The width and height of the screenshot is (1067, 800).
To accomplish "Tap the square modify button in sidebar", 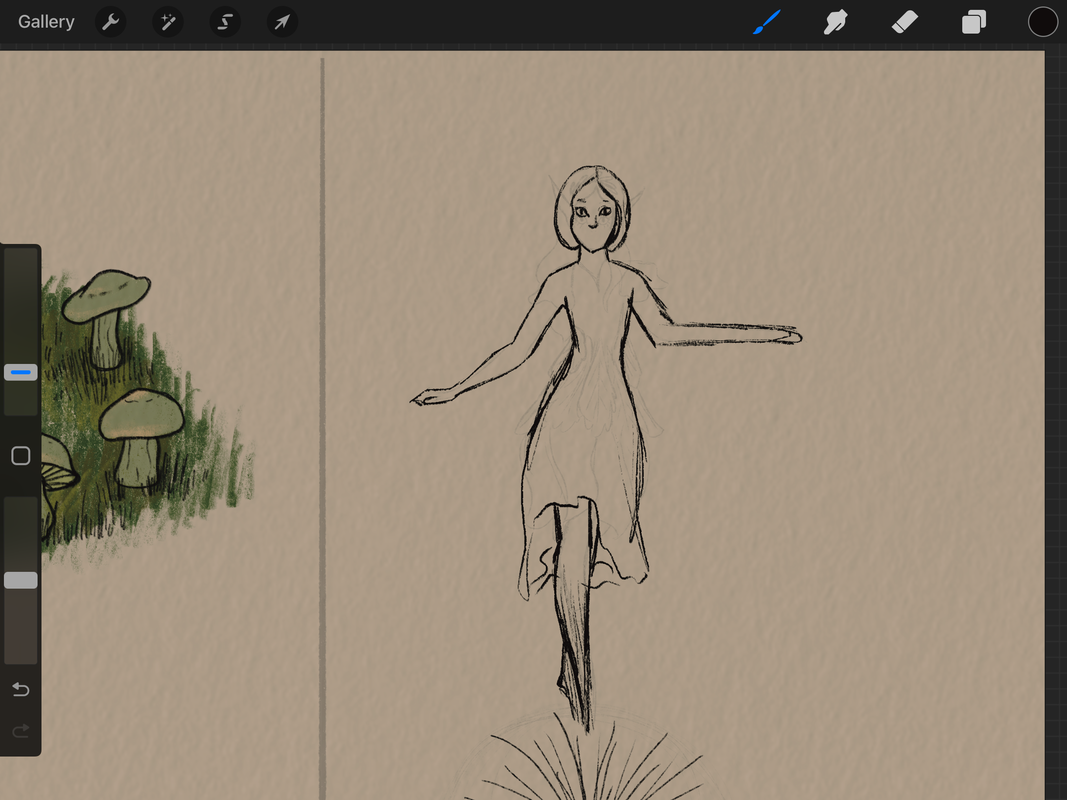I will pos(20,456).
